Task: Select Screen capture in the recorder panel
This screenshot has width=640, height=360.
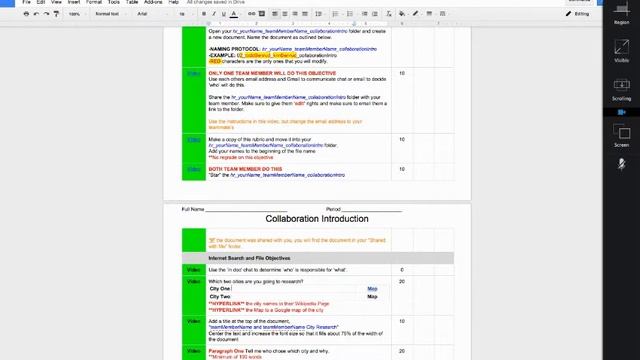Action: coord(621,136)
